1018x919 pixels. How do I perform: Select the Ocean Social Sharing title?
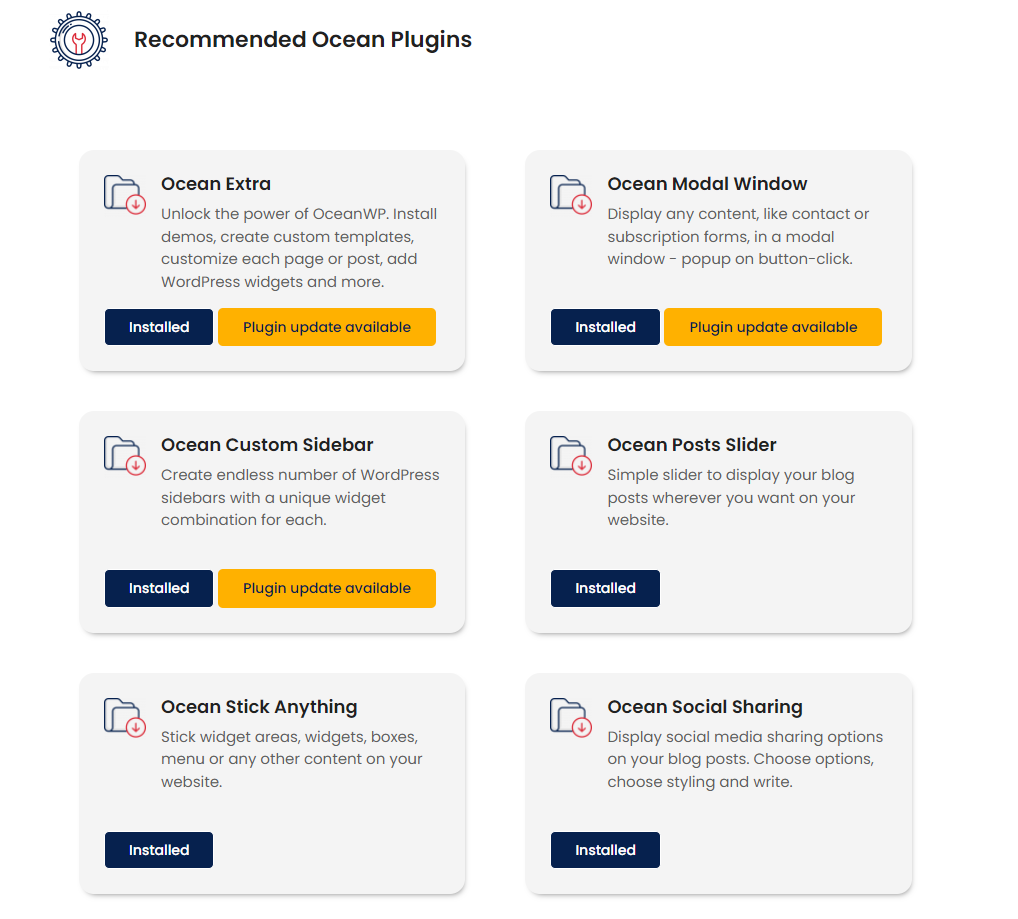pos(704,707)
